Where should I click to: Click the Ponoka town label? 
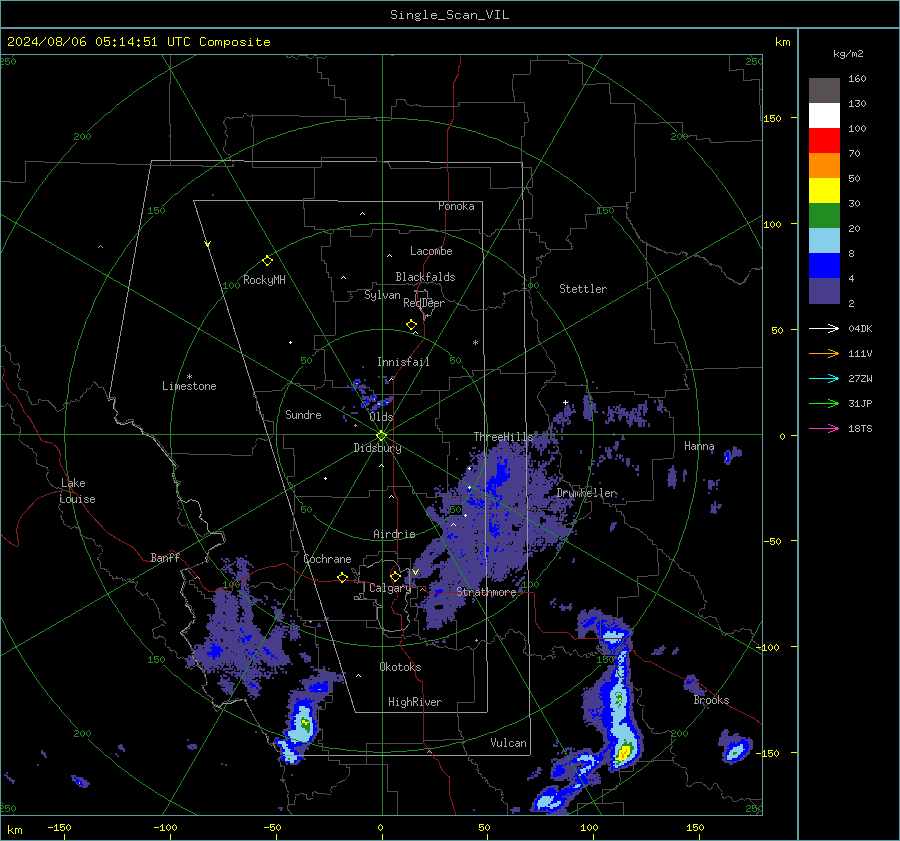[456, 206]
